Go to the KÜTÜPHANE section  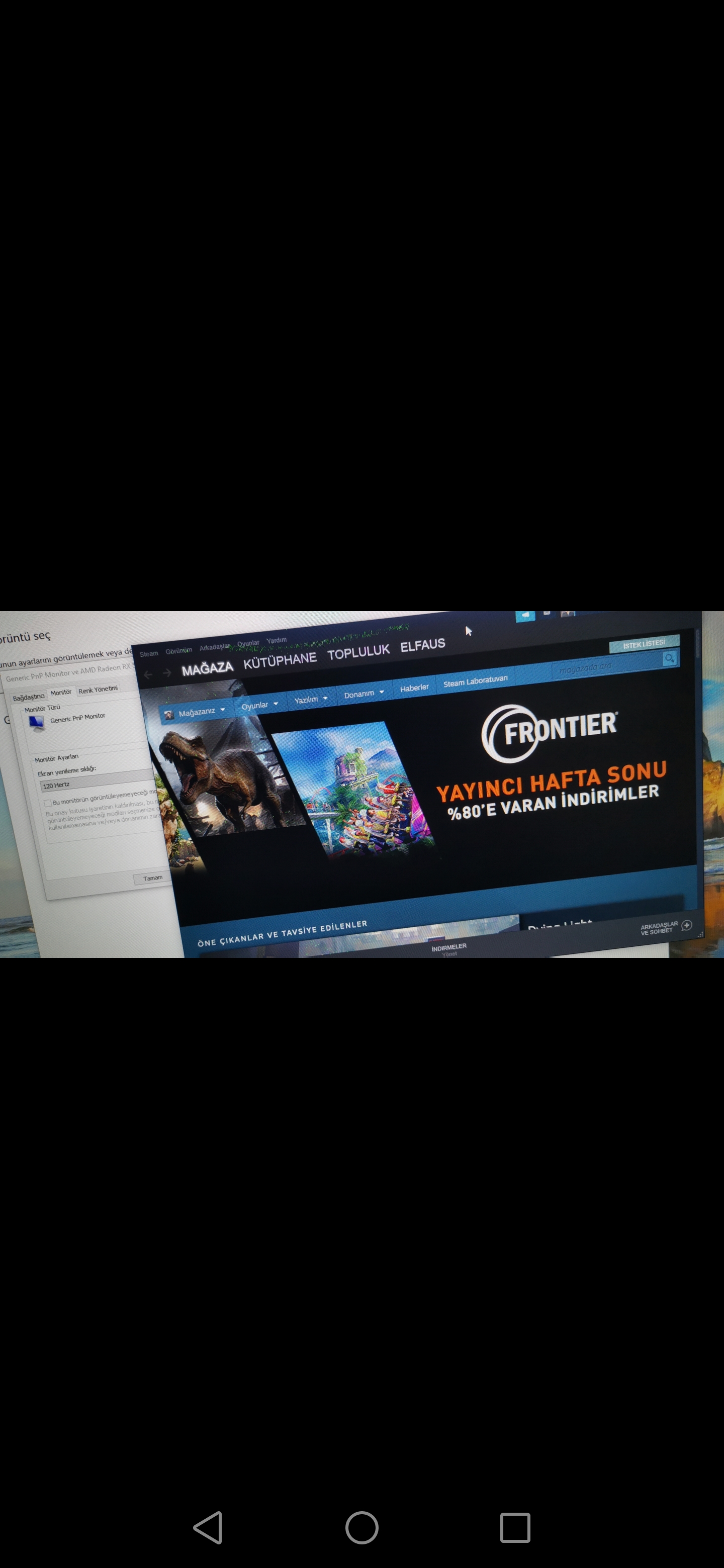pyautogui.click(x=280, y=660)
